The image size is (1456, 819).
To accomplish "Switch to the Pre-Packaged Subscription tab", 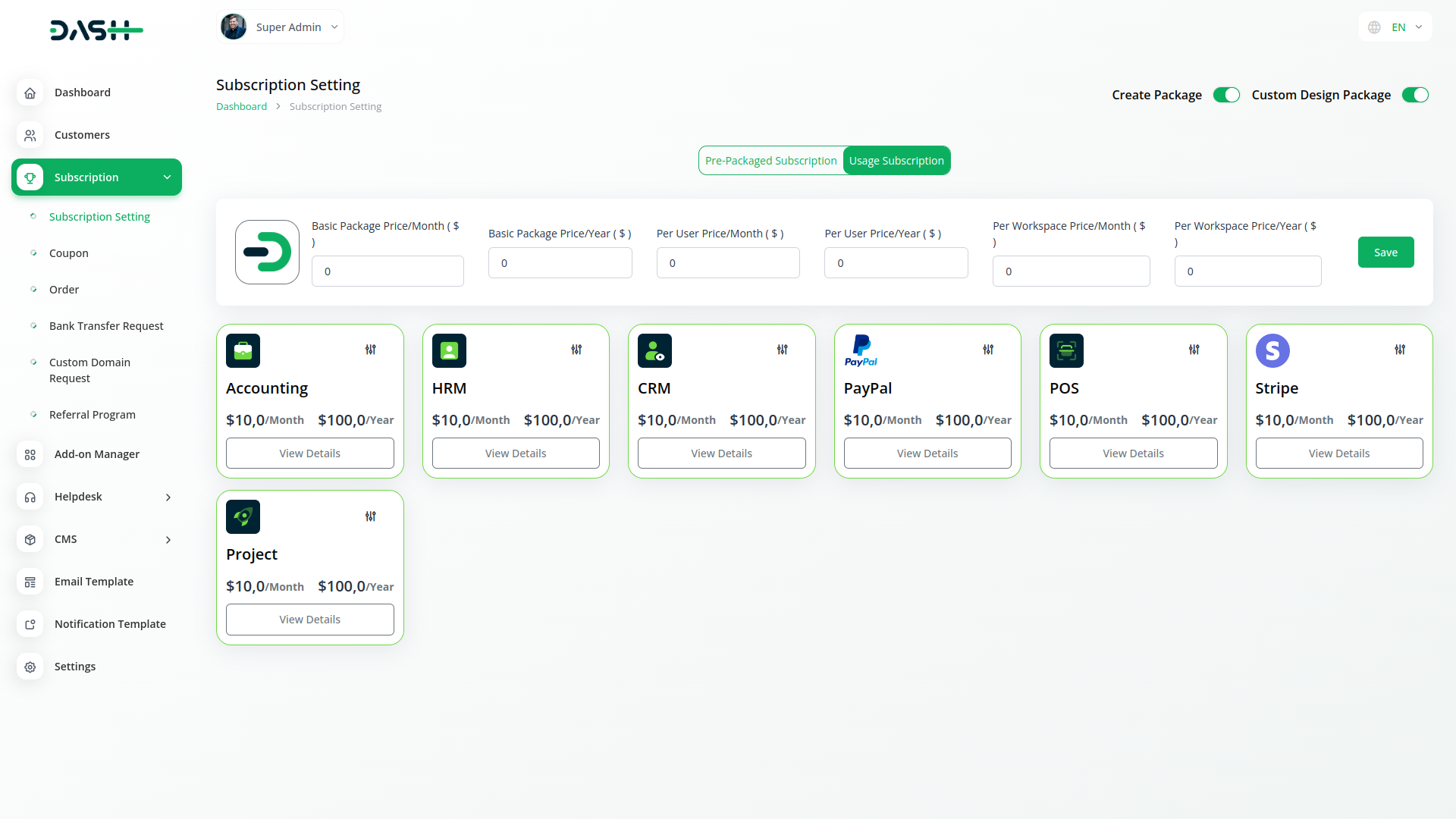I will pos(770,160).
